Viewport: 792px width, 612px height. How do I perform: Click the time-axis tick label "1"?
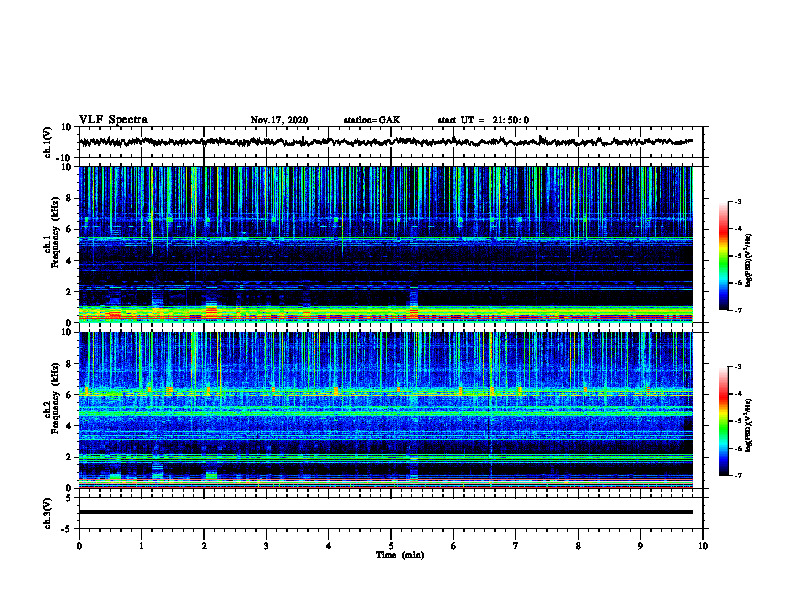click(141, 546)
